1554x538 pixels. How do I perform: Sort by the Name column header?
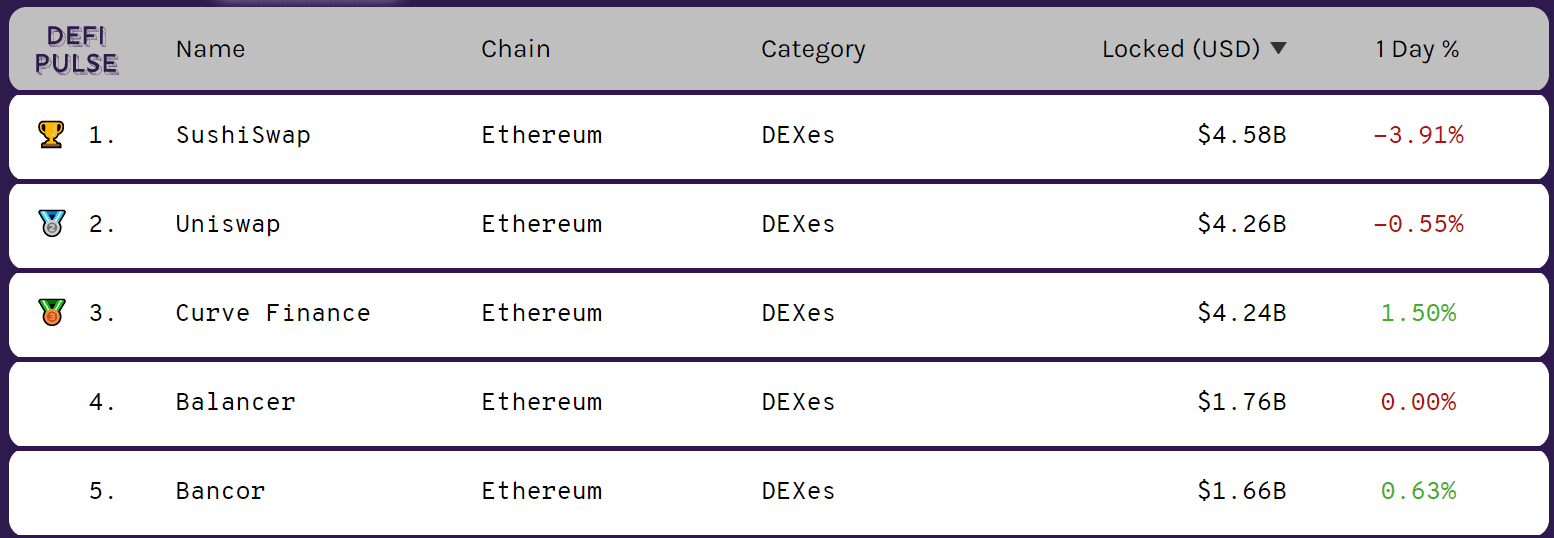(x=210, y=49)
